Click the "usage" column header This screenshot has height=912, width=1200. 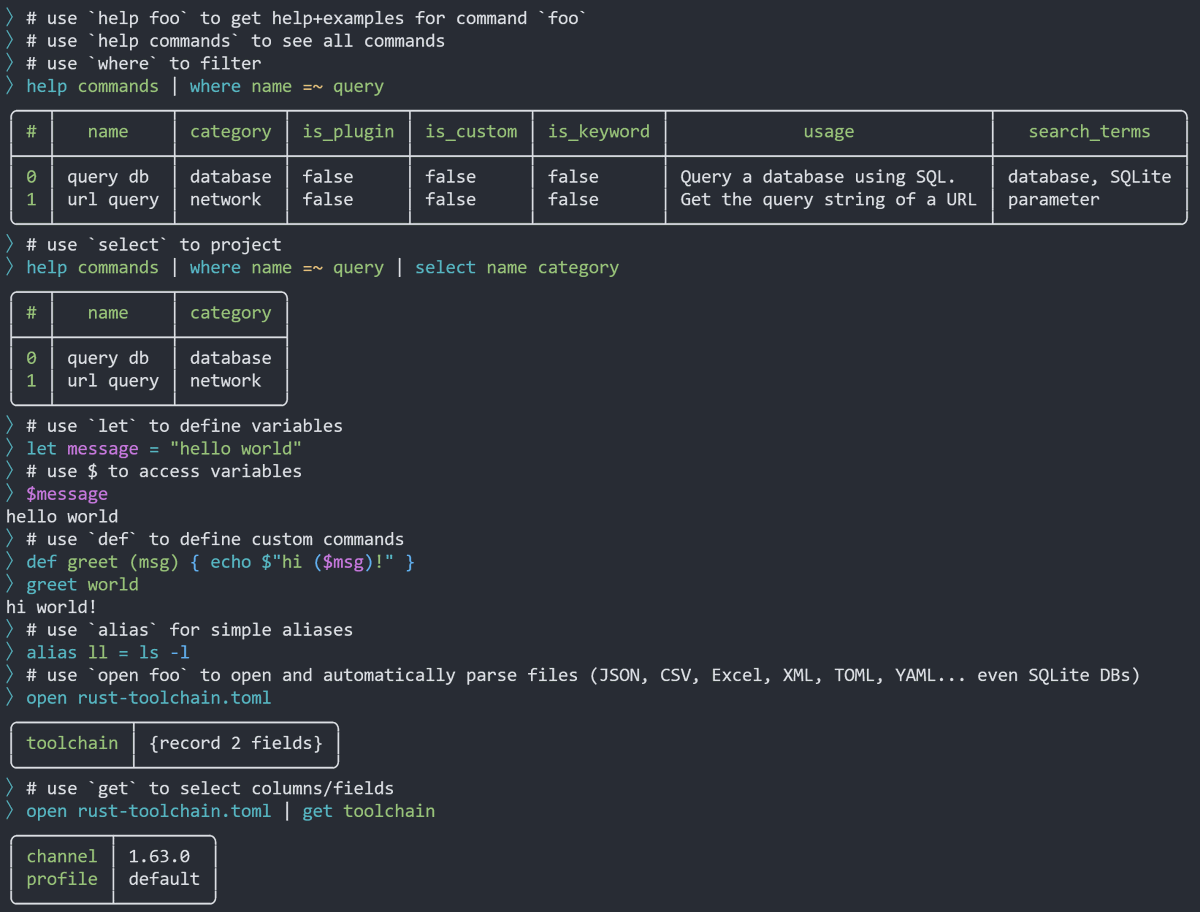pos(829,132)
